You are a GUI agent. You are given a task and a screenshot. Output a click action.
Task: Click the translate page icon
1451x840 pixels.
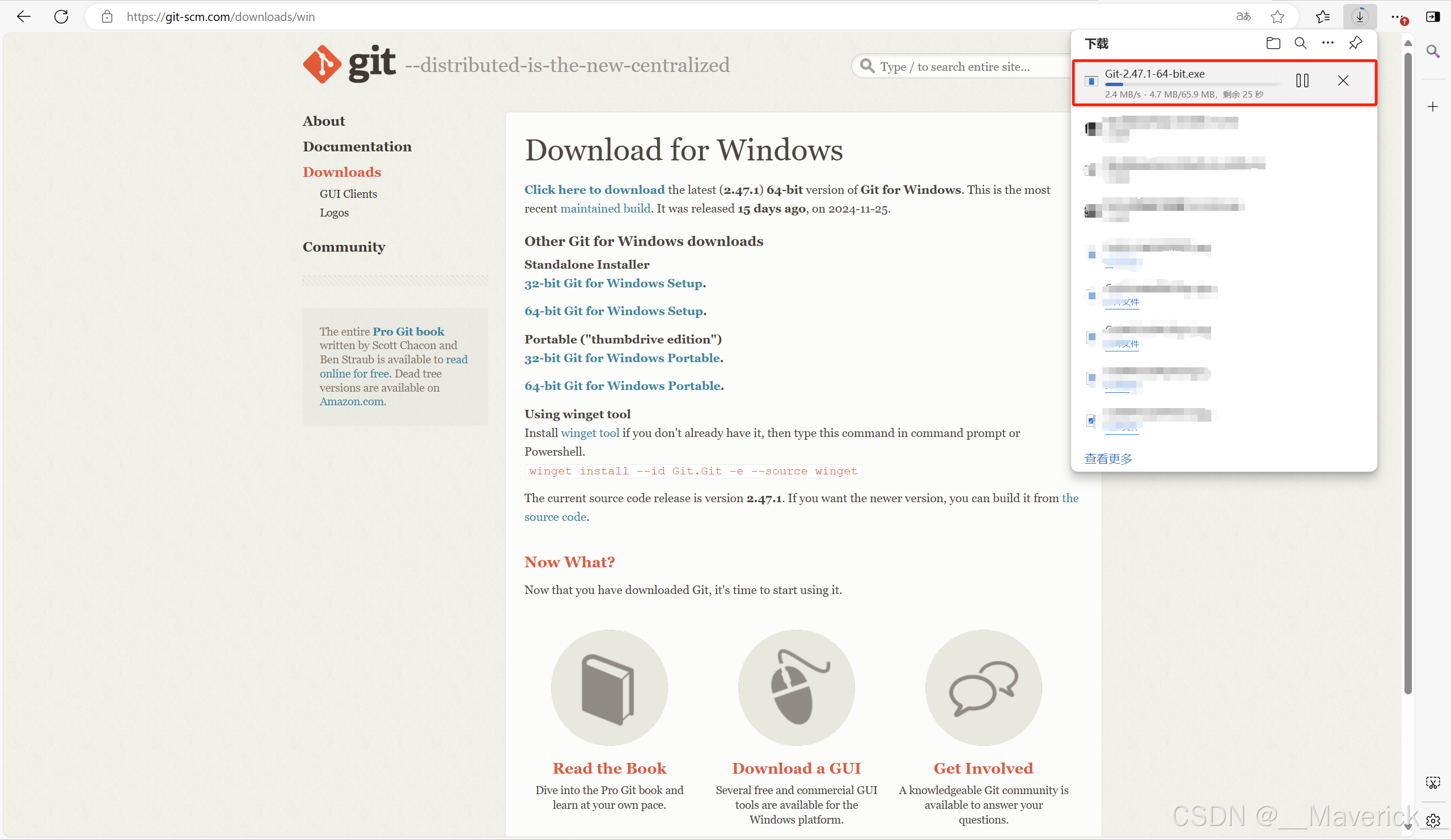pyautogui.click(x=1243, y=16)
